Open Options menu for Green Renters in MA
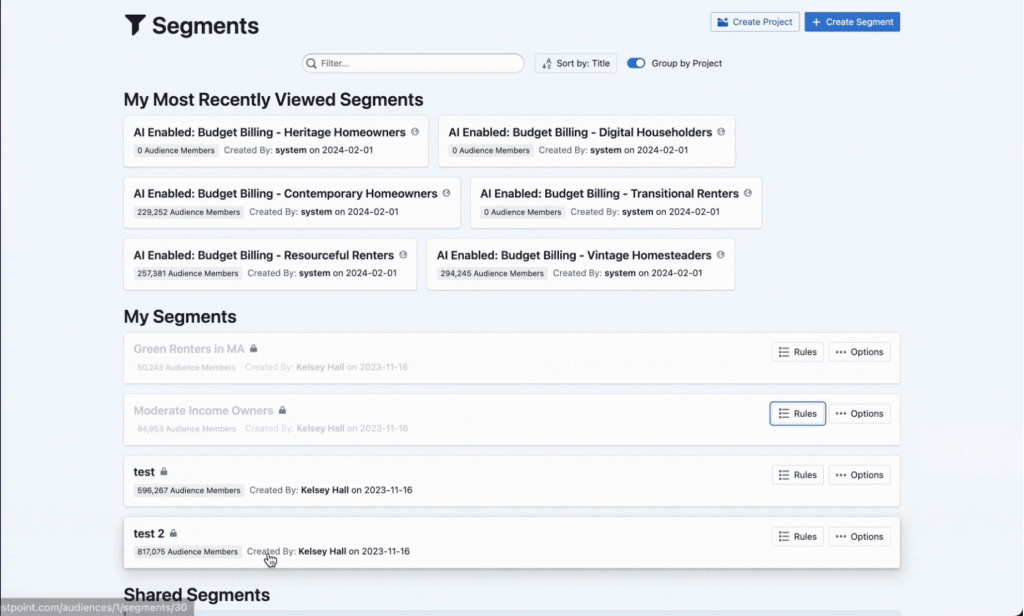 coord(859,352)
